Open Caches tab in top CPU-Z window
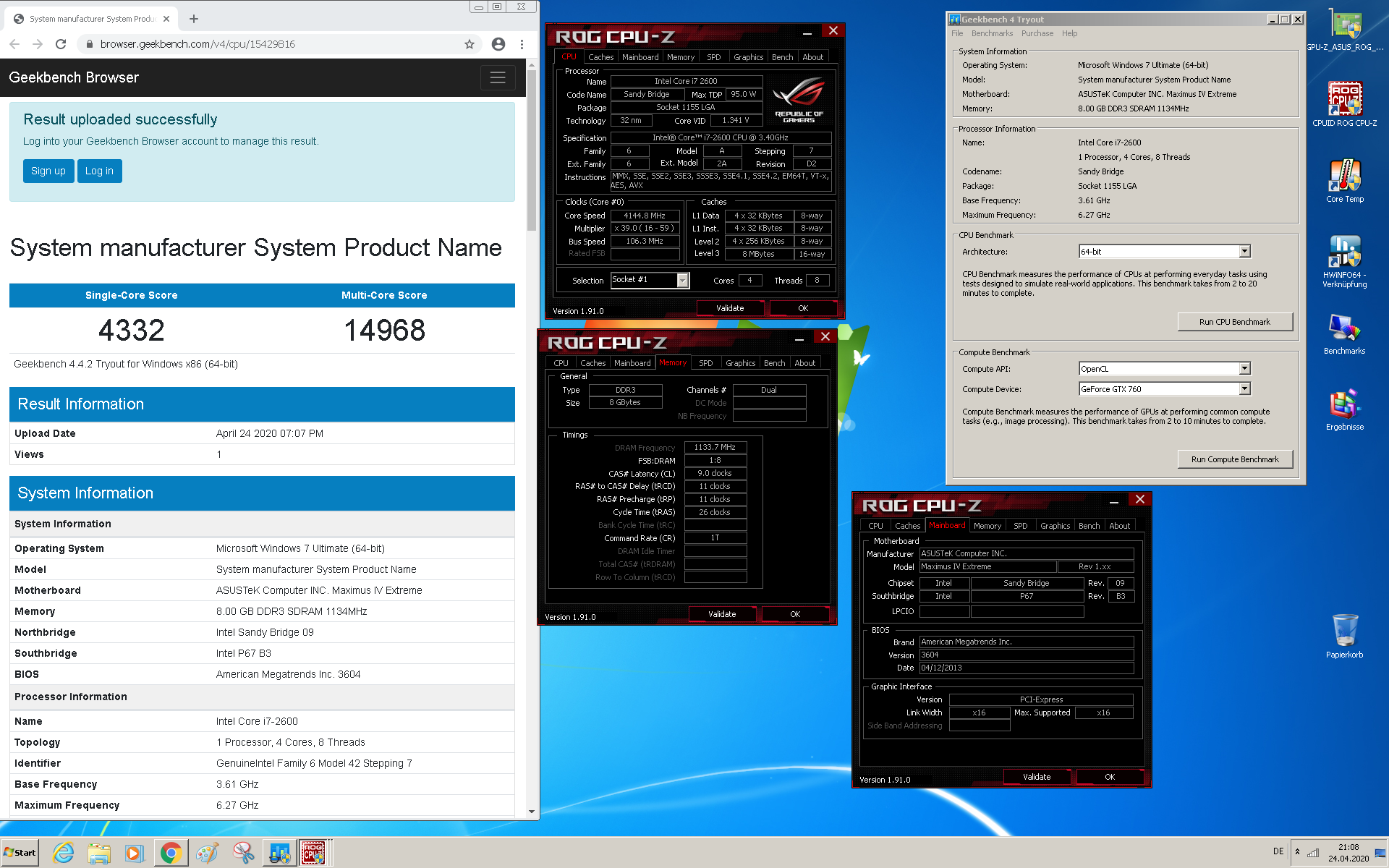Image resolution: width=1389 pixels, height=868 pixels. pos(600,57)
